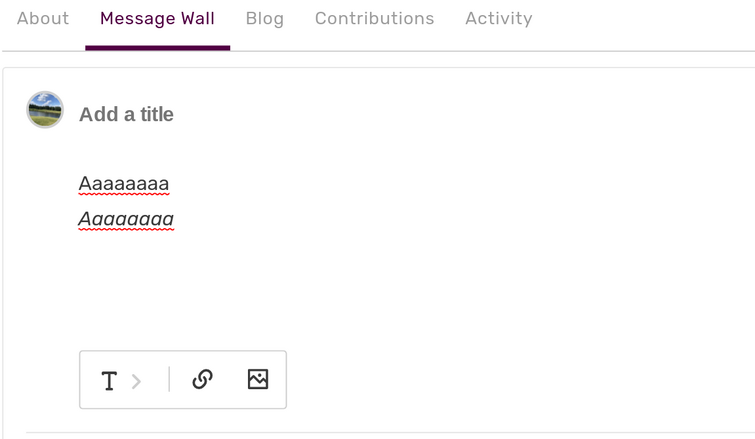Add an image using picture icon
The width and height of the screenshot is (755, 439).
(258, 379)
